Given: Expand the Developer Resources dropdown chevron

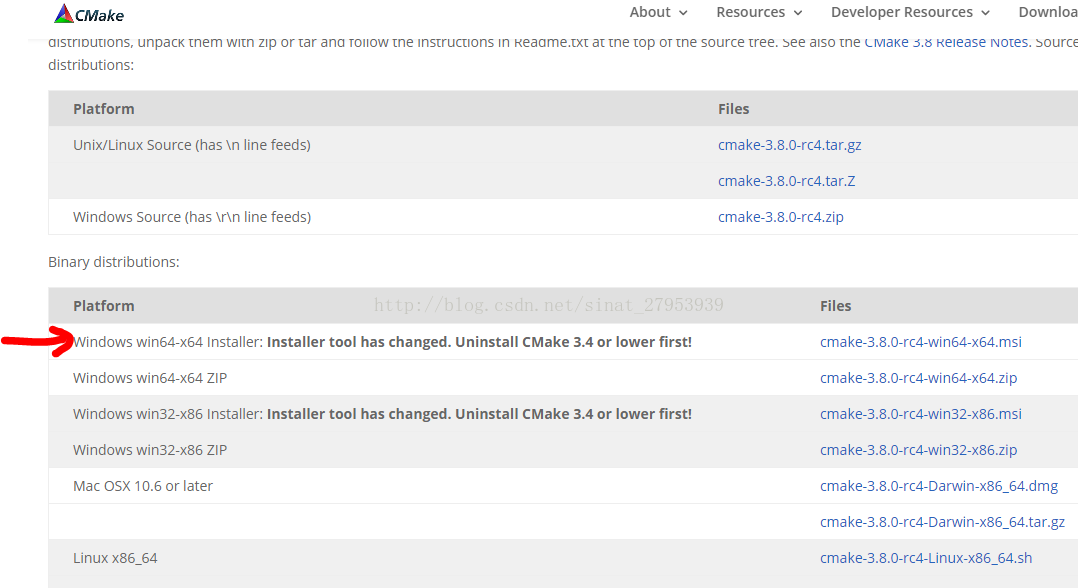Looking at the screenshot, I should [x=986, y=13].
